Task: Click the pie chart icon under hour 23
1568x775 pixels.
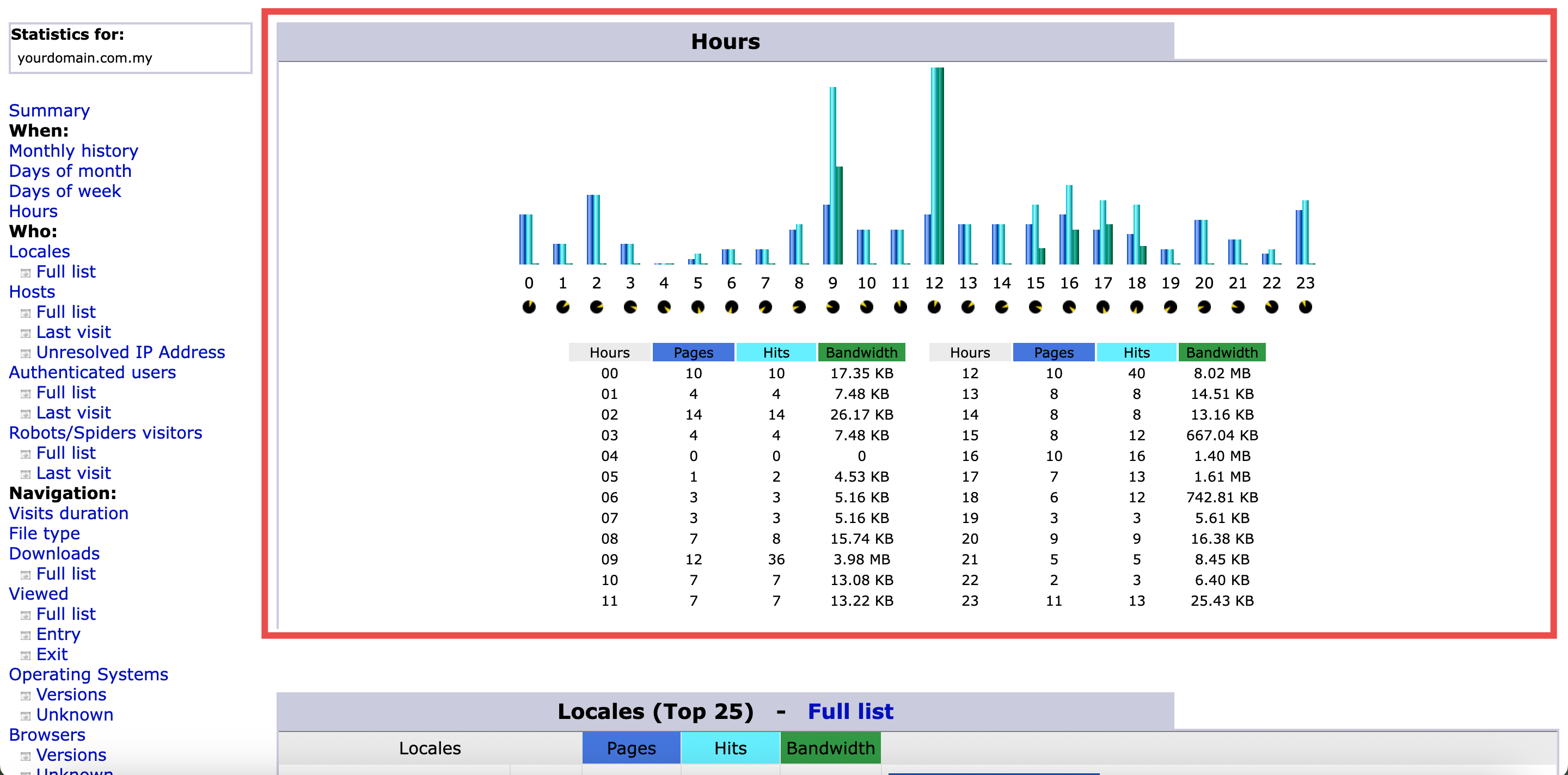Action: click(x=1306, y=307)
